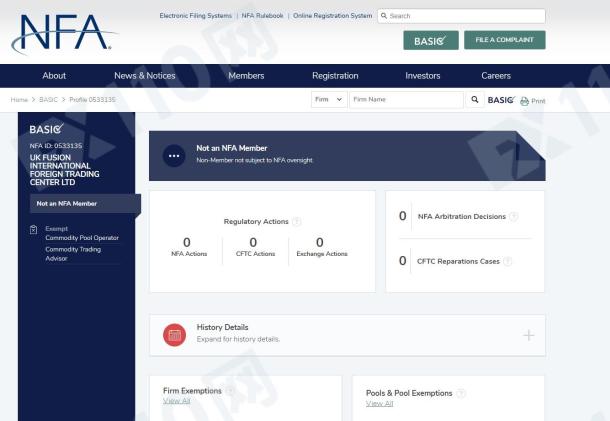Screen dimensions: 610x421
Task: Click the File a Complaint button
Action: [x=505, y=40]
